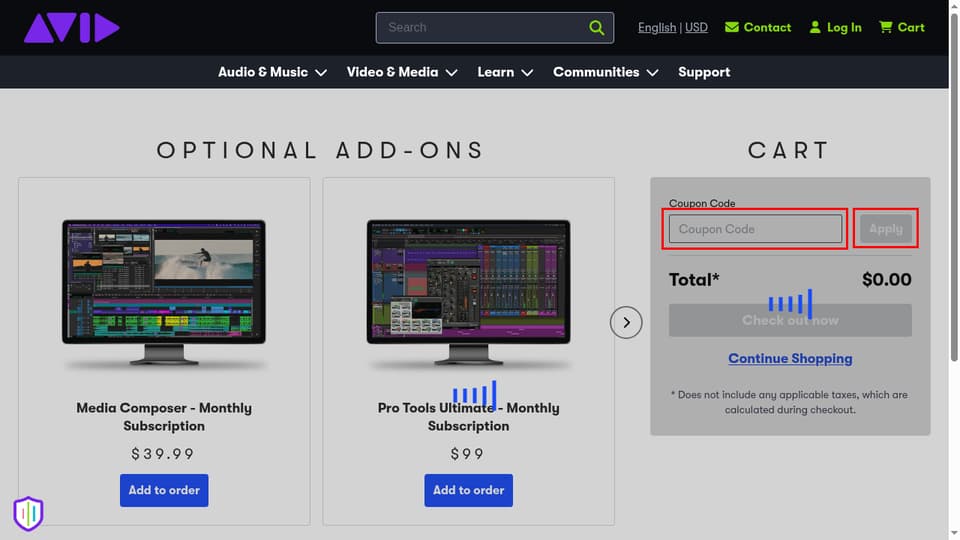Advance add-ons carousel with next arrow
The image size is (960, 540).
pyautogui.click(x=626, y=322)
